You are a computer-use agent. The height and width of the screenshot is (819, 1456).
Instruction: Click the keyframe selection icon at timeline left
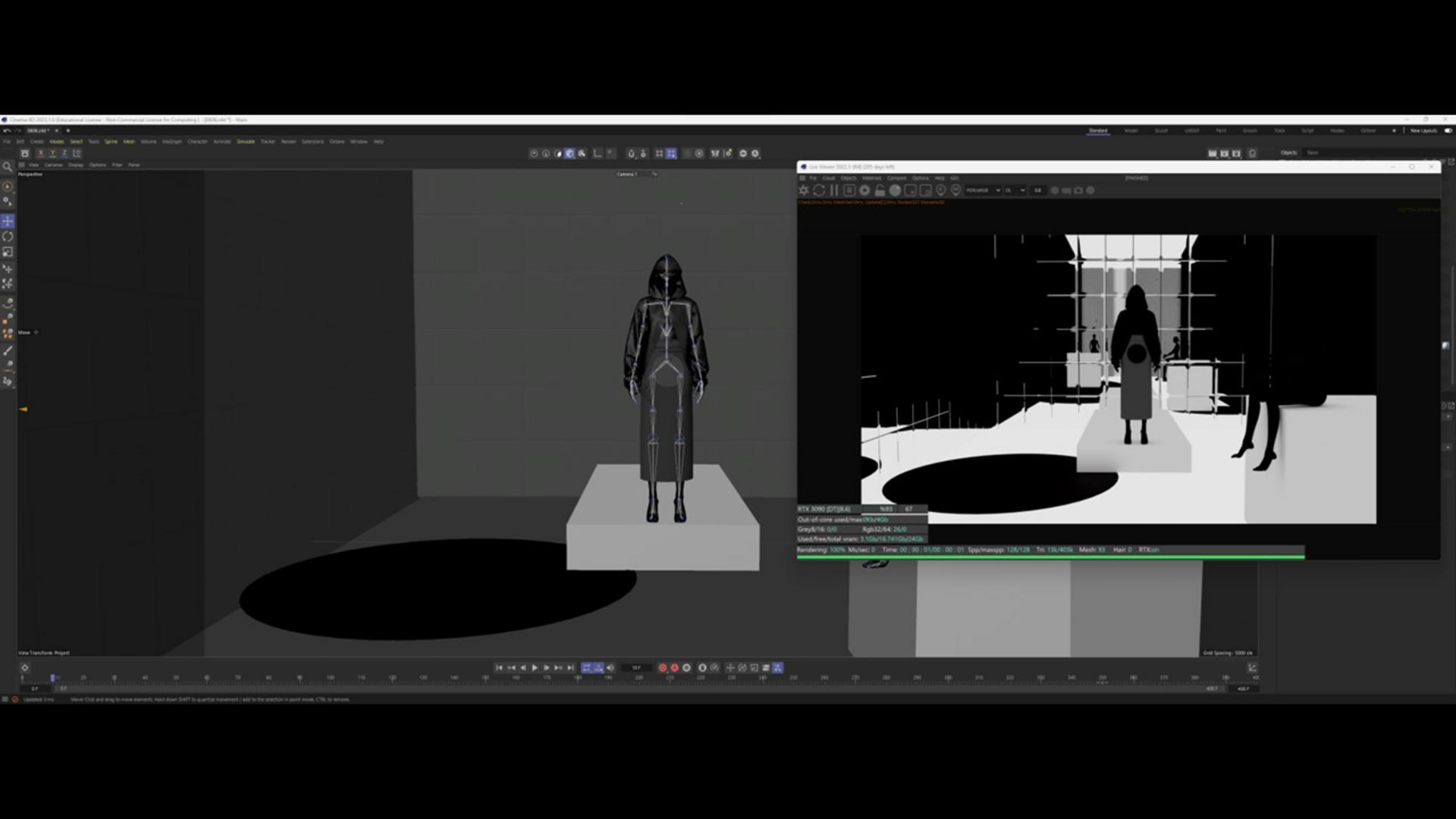tap(24, 668)
